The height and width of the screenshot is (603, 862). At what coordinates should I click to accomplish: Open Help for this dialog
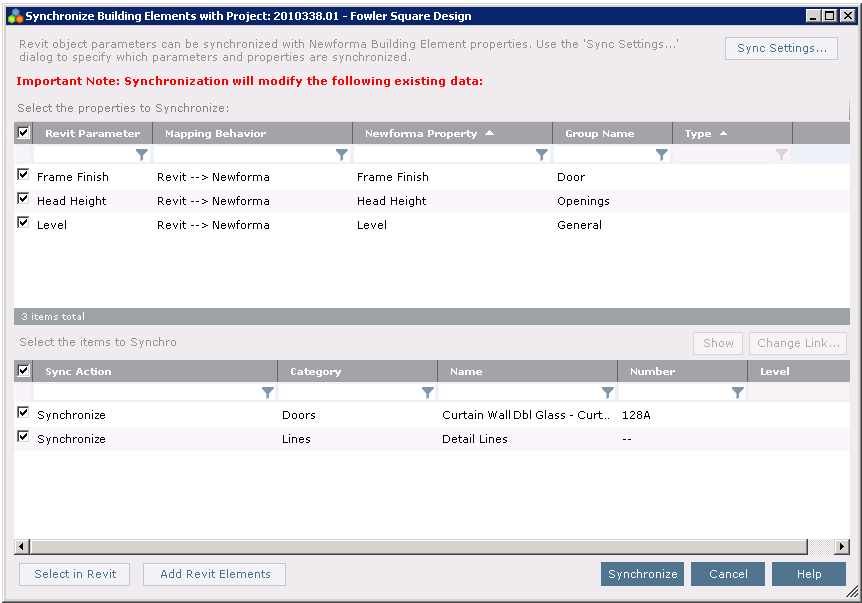click(x=809, y=574)
